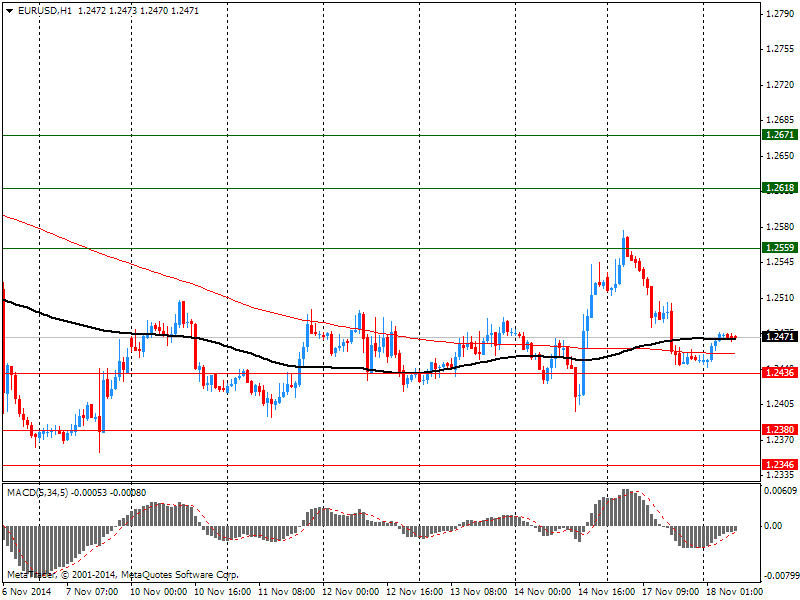
Task: Click the OHLC quote 1.2472 1.2473 1.2470 1.2471
Action: coord(138,11)
